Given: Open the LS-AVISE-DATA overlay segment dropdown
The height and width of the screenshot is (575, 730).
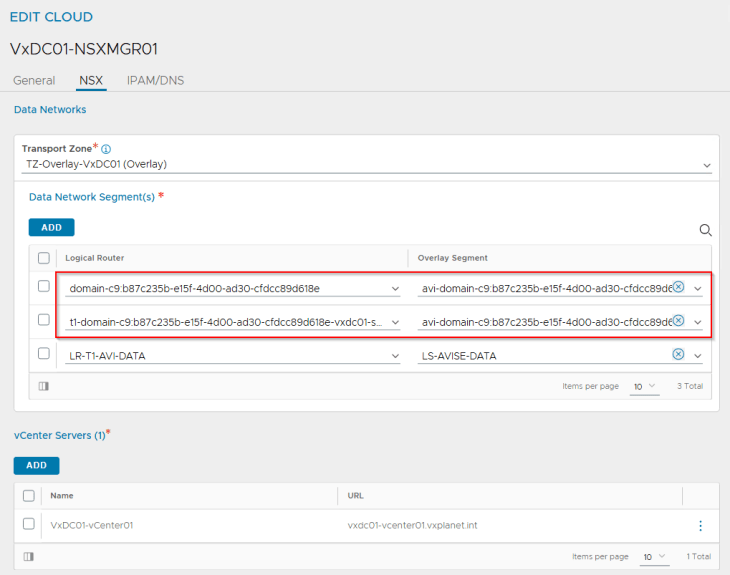Looking at the screenshot, I should pos(697,355).
